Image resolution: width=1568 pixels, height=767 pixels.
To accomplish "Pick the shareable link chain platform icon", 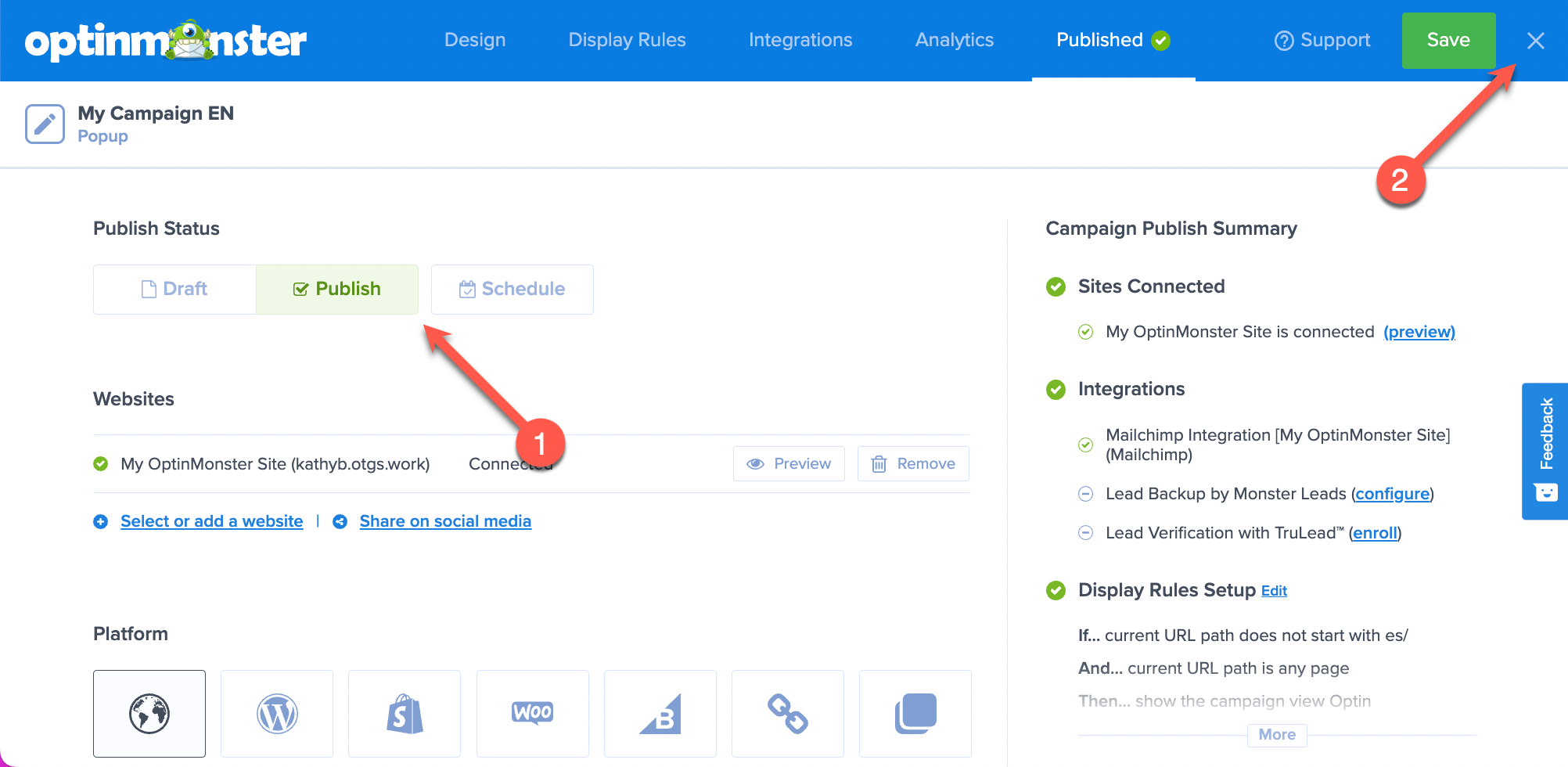I will 788,713.
